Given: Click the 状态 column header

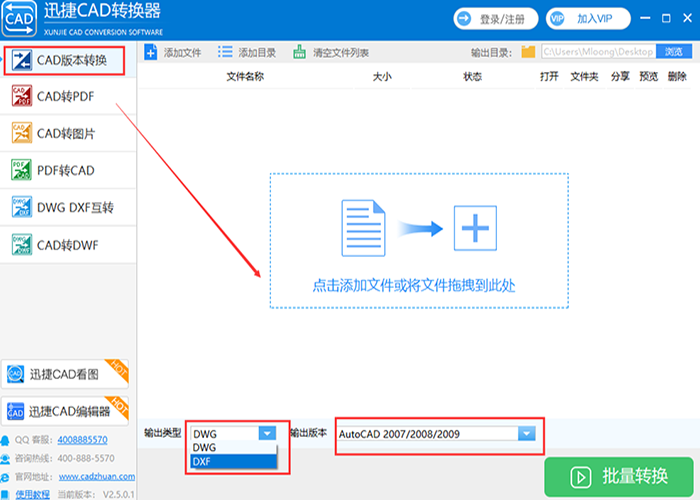Looking at the screenshot, I should (x=472, y=76).
